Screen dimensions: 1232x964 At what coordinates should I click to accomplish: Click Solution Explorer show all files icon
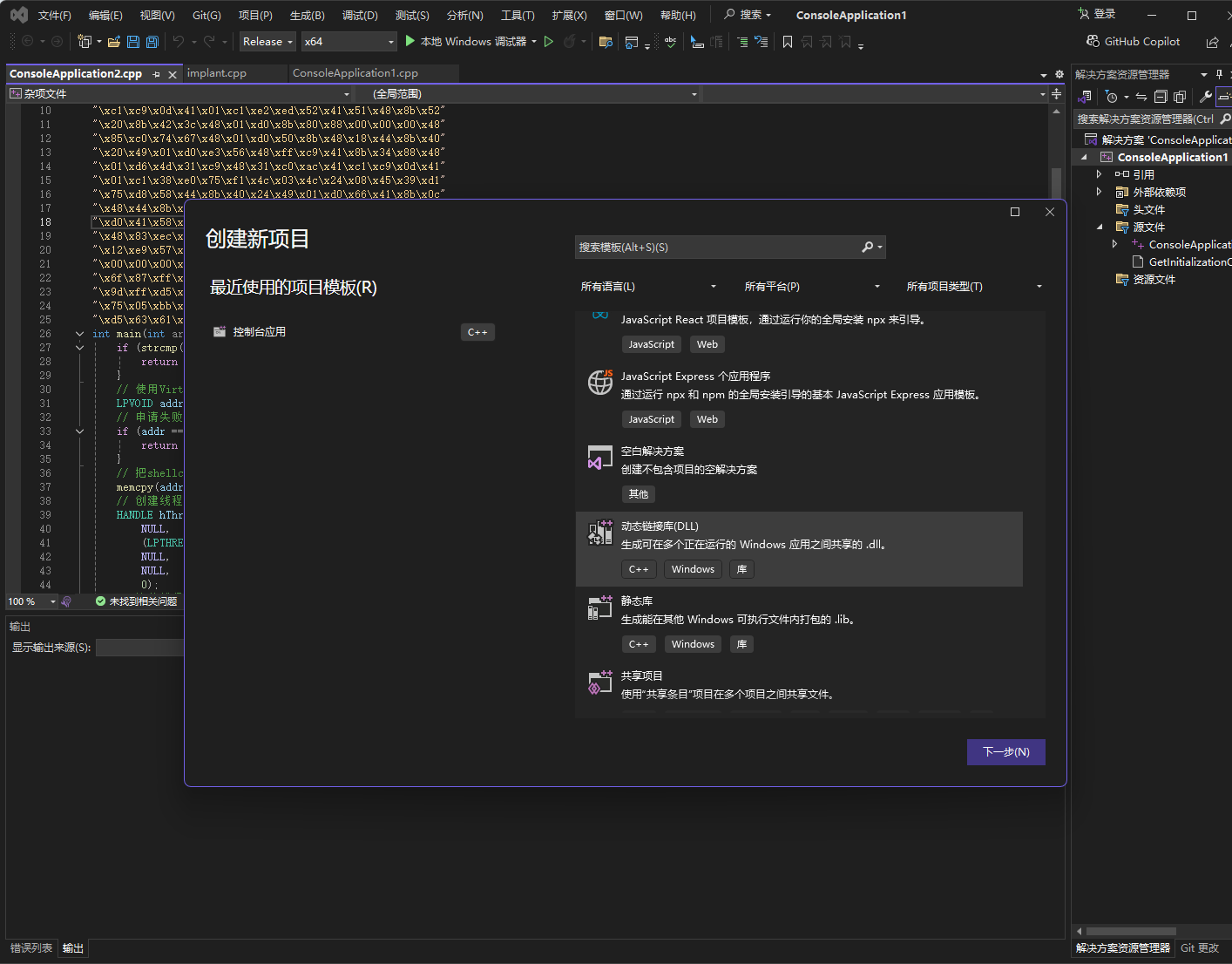click(1180, 97)
